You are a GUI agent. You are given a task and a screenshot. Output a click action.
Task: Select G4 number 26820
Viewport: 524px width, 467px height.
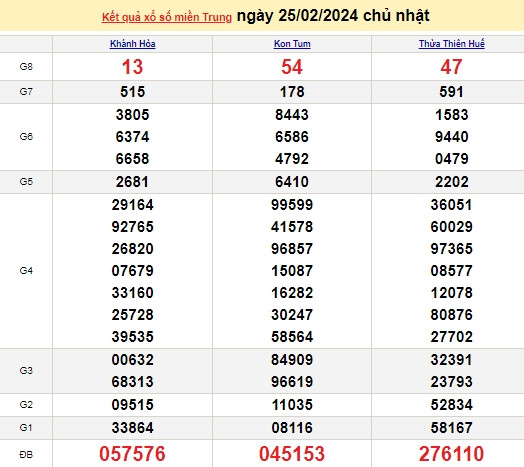pos(133,249)
